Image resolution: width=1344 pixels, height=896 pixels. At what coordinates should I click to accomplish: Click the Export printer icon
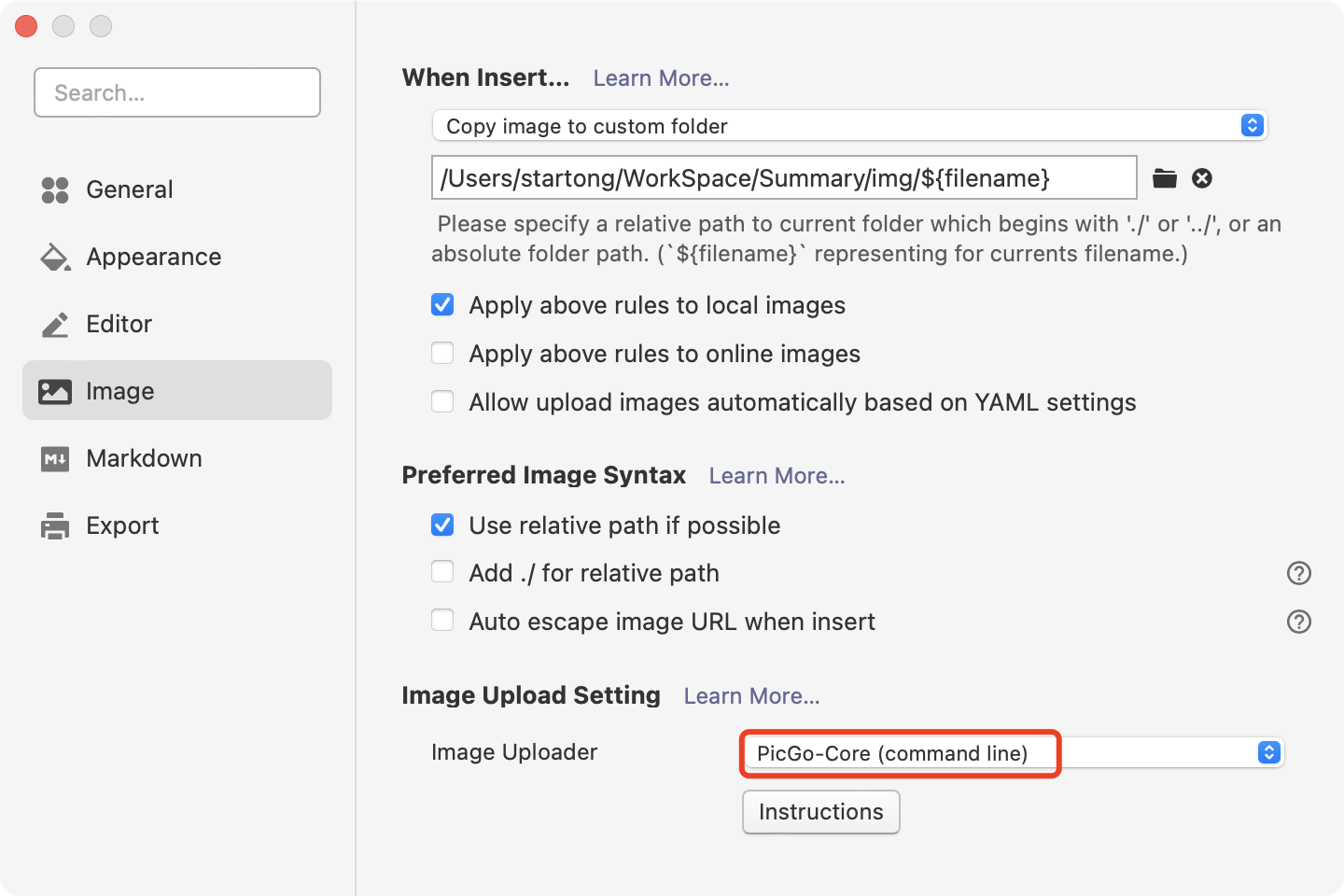pyautogui.click(x=55, y=525)
